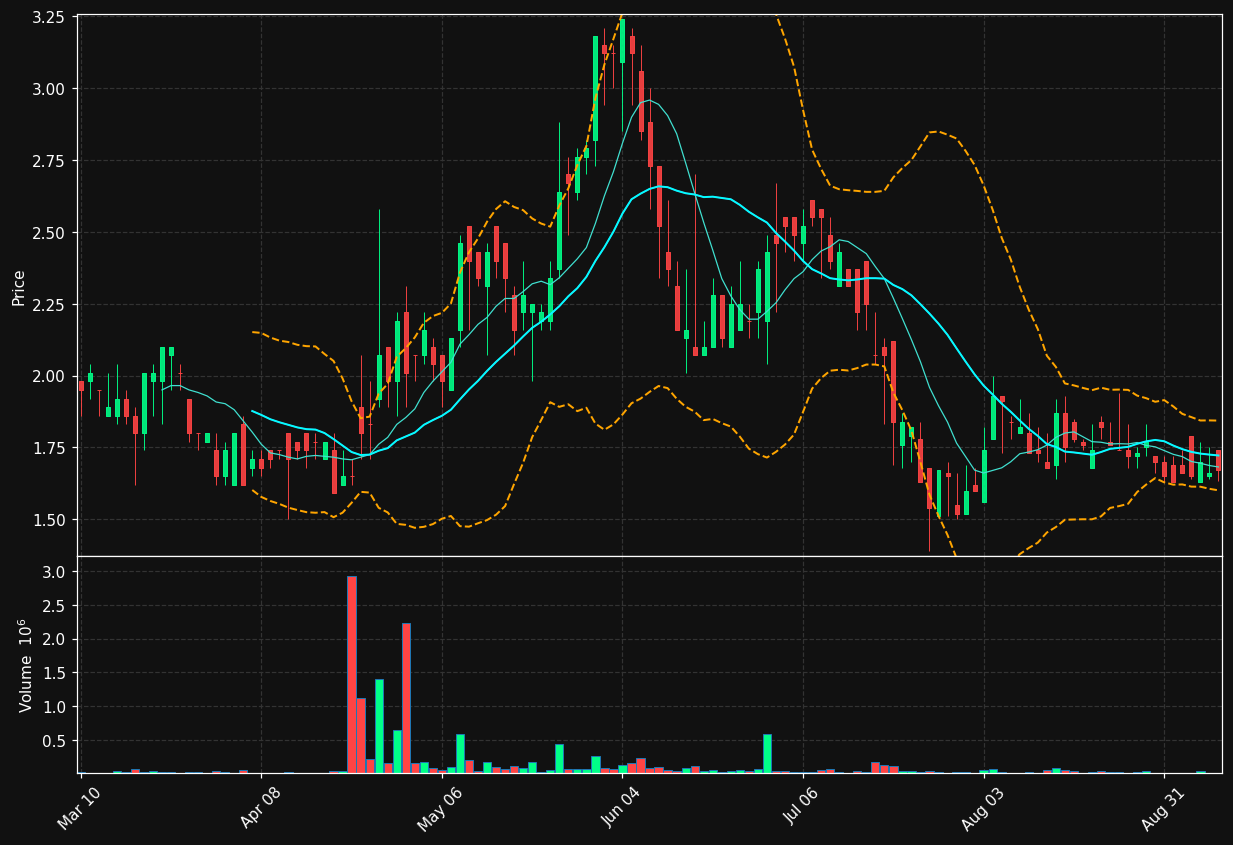Viewport: 1233px width, 845px height.
Task: Click the tallest red volume bar near 3.0
Action: click(x=352, y=674)
